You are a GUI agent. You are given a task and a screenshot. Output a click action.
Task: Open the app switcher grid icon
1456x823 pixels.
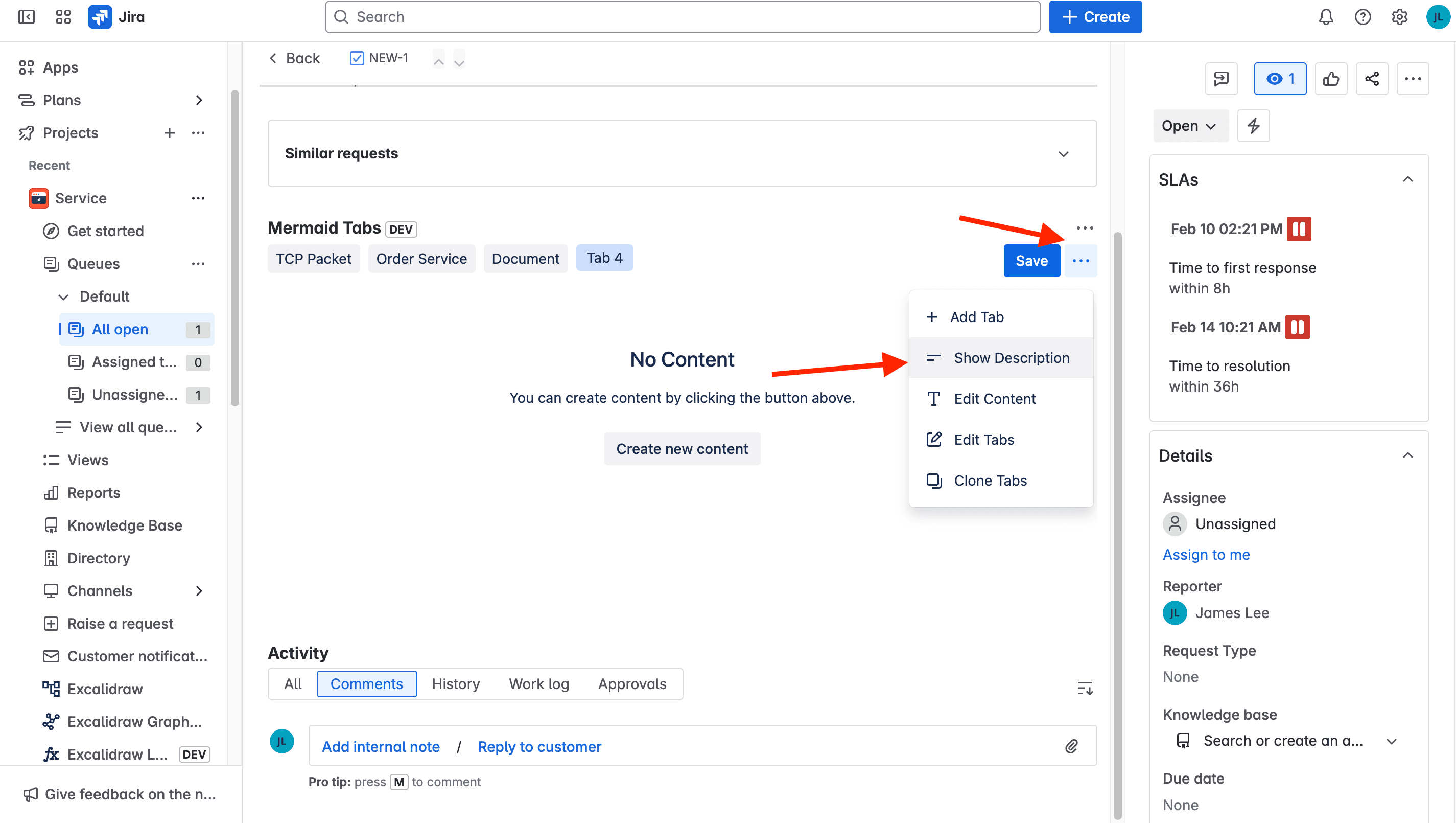tap(63, 17)
